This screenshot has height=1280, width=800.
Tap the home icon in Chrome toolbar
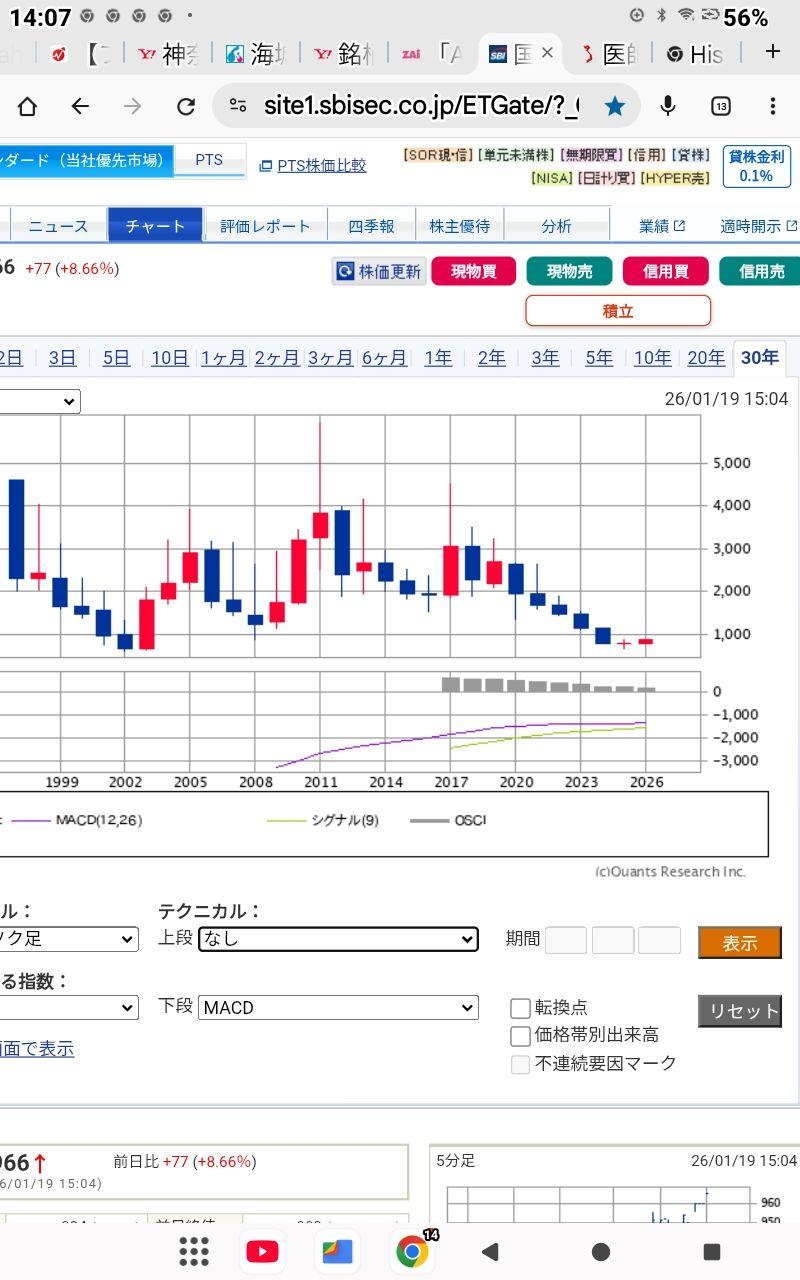click(27, 106)
